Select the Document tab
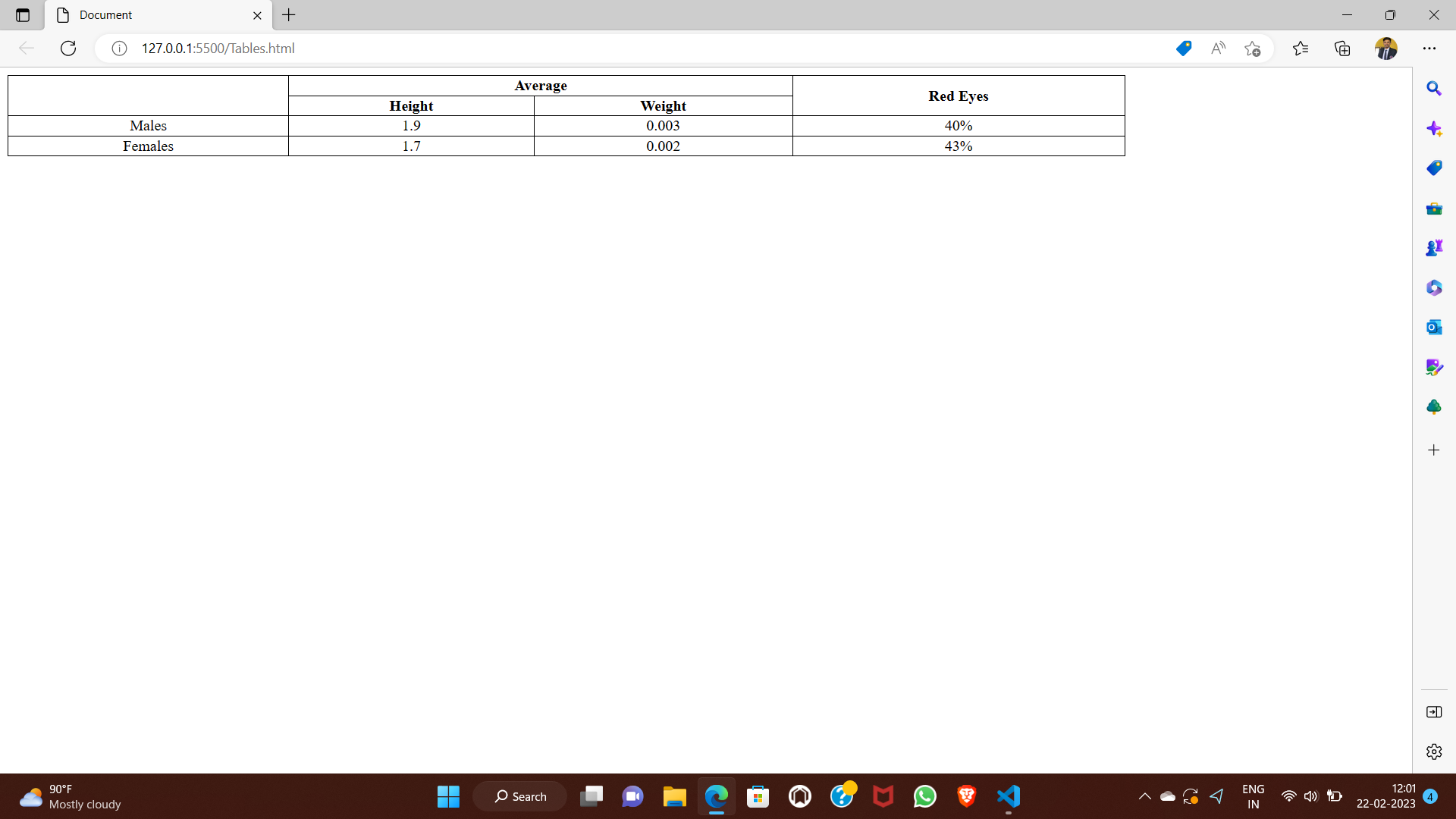 pos(158,15)
